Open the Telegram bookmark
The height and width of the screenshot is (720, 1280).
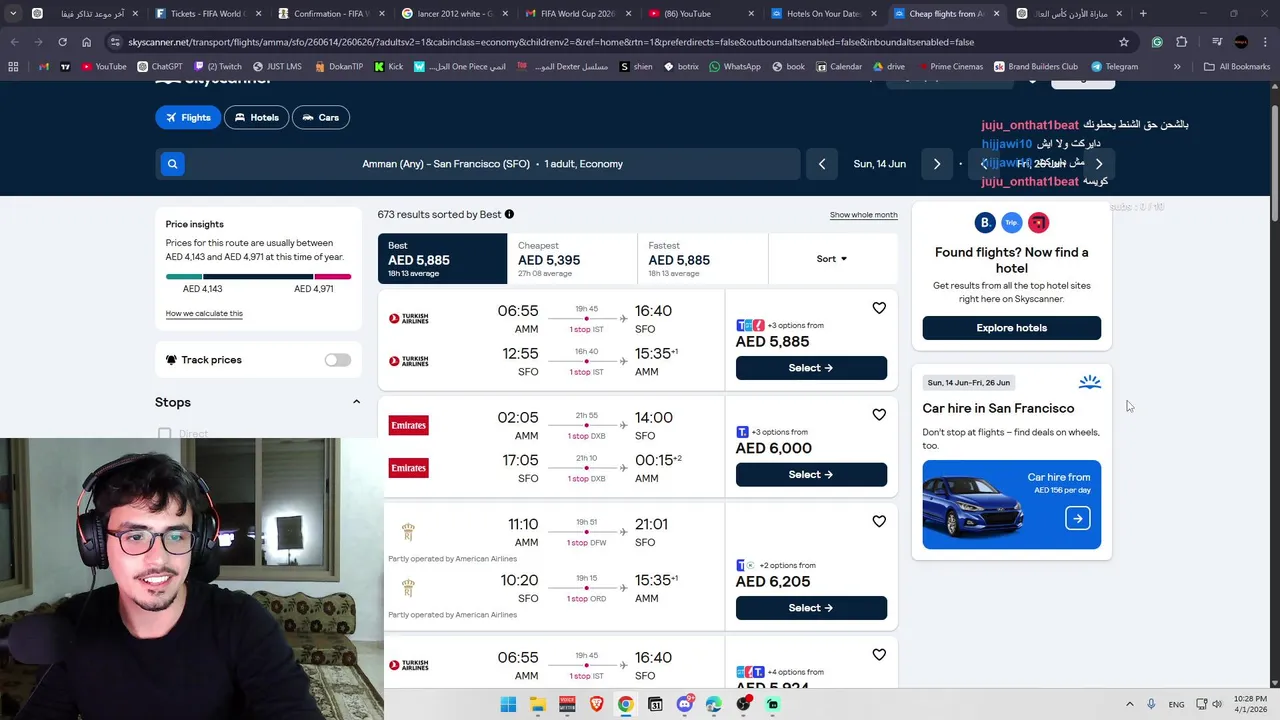coord(1115,66)
